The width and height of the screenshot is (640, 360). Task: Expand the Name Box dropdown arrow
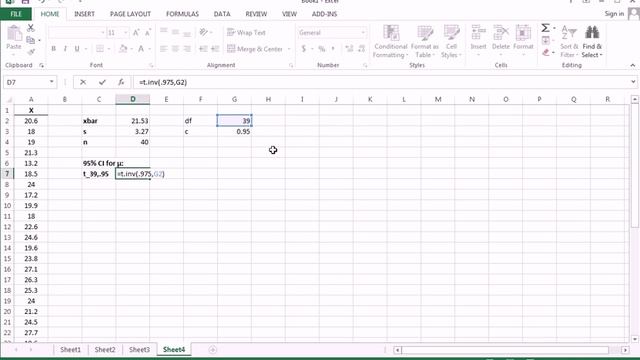tap(51, 82)
